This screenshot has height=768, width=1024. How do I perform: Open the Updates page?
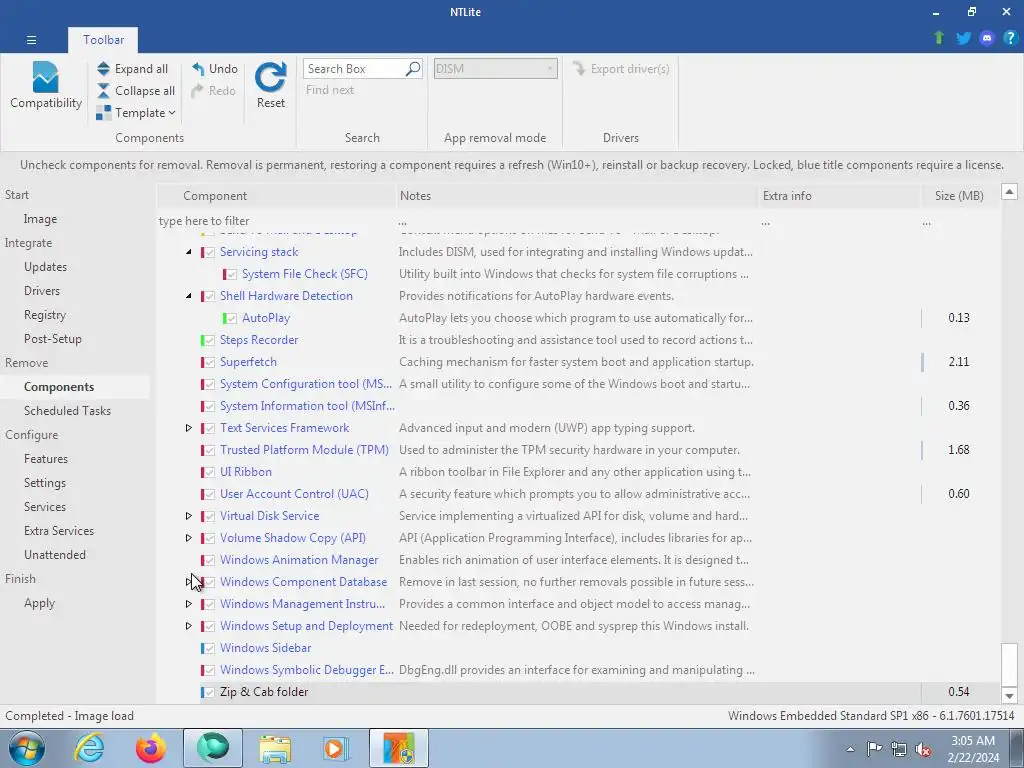[x=45, y=266]
